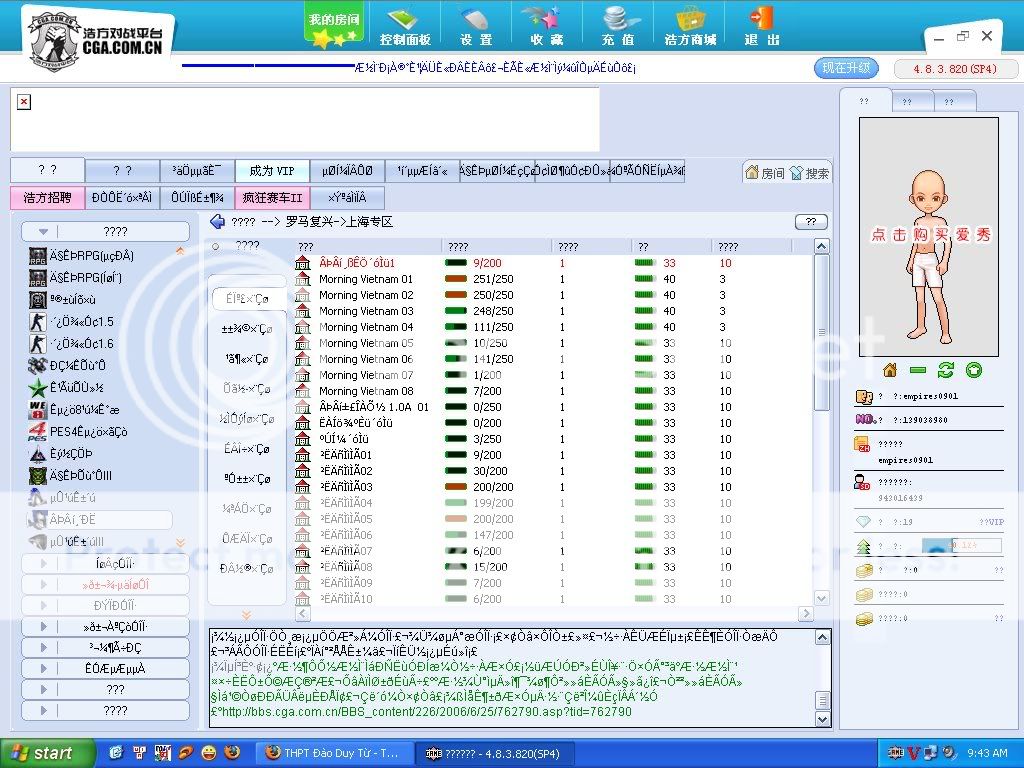Click the 退出 exit door icon

click(762, 26)
